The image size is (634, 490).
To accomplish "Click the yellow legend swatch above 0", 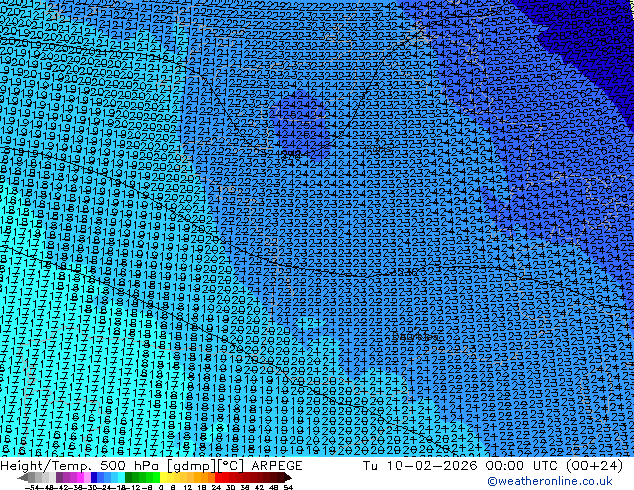I will point(163,477).
